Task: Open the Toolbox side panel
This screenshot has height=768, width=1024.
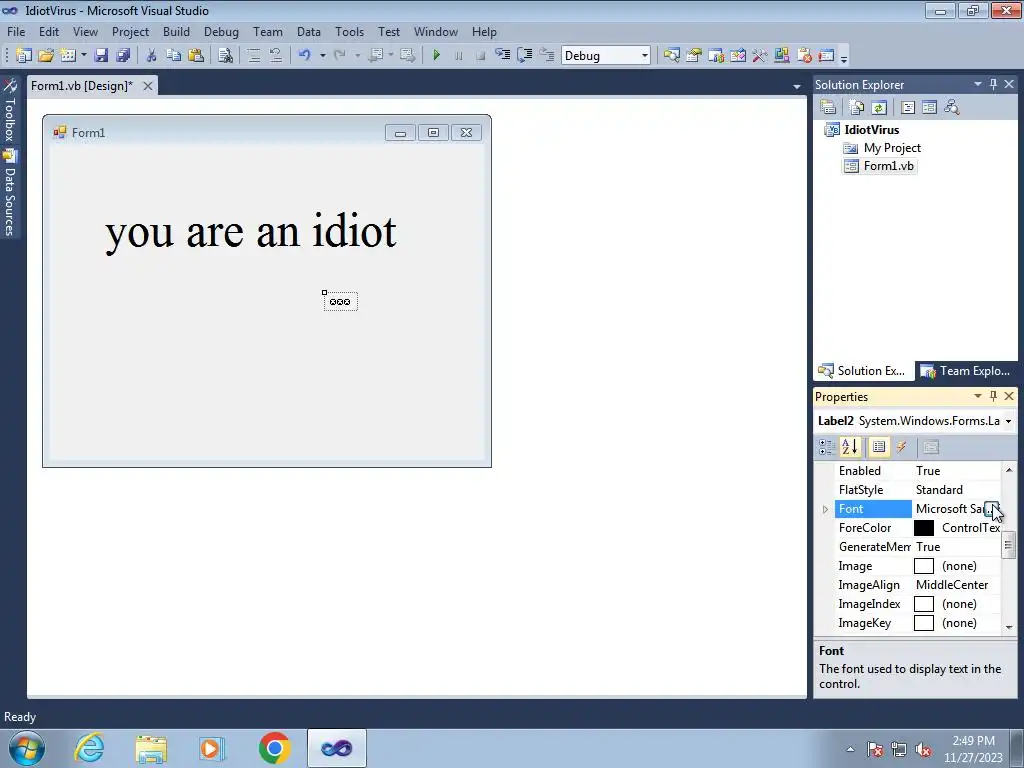Action: (x=10, y=110)
